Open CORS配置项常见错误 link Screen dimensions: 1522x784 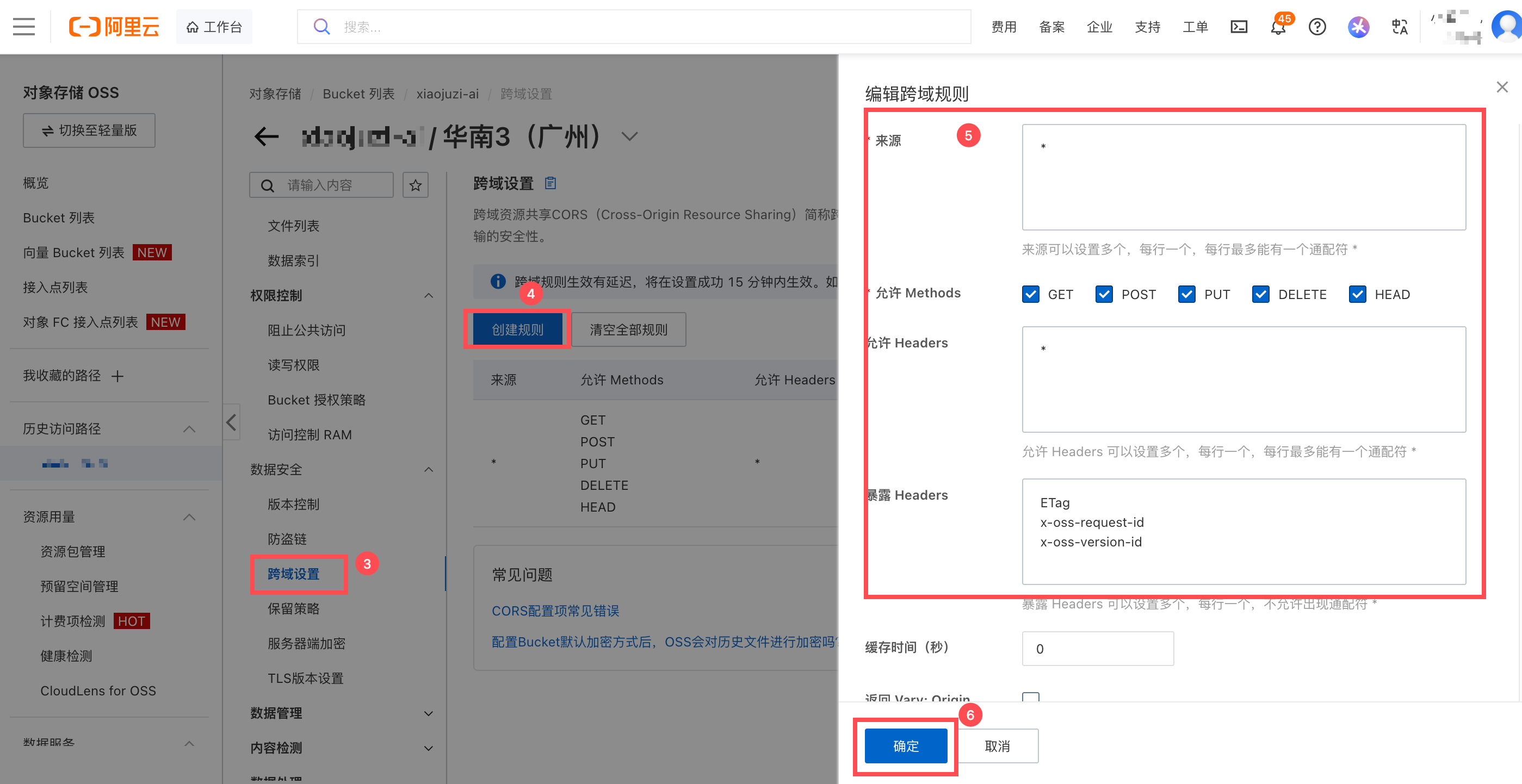pyautogui.click(x=555, y=611)
